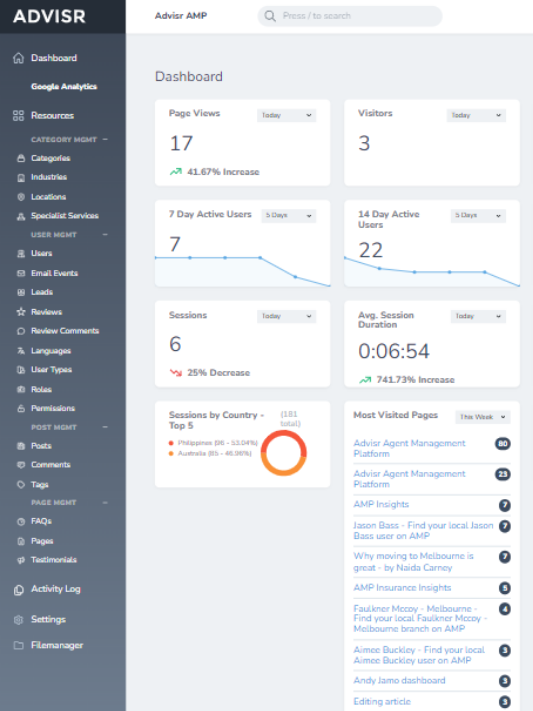The width and height of the screenshot is (533, 711).
Task: Click the lock icon beside Permissions
Action: click(21, 408)
